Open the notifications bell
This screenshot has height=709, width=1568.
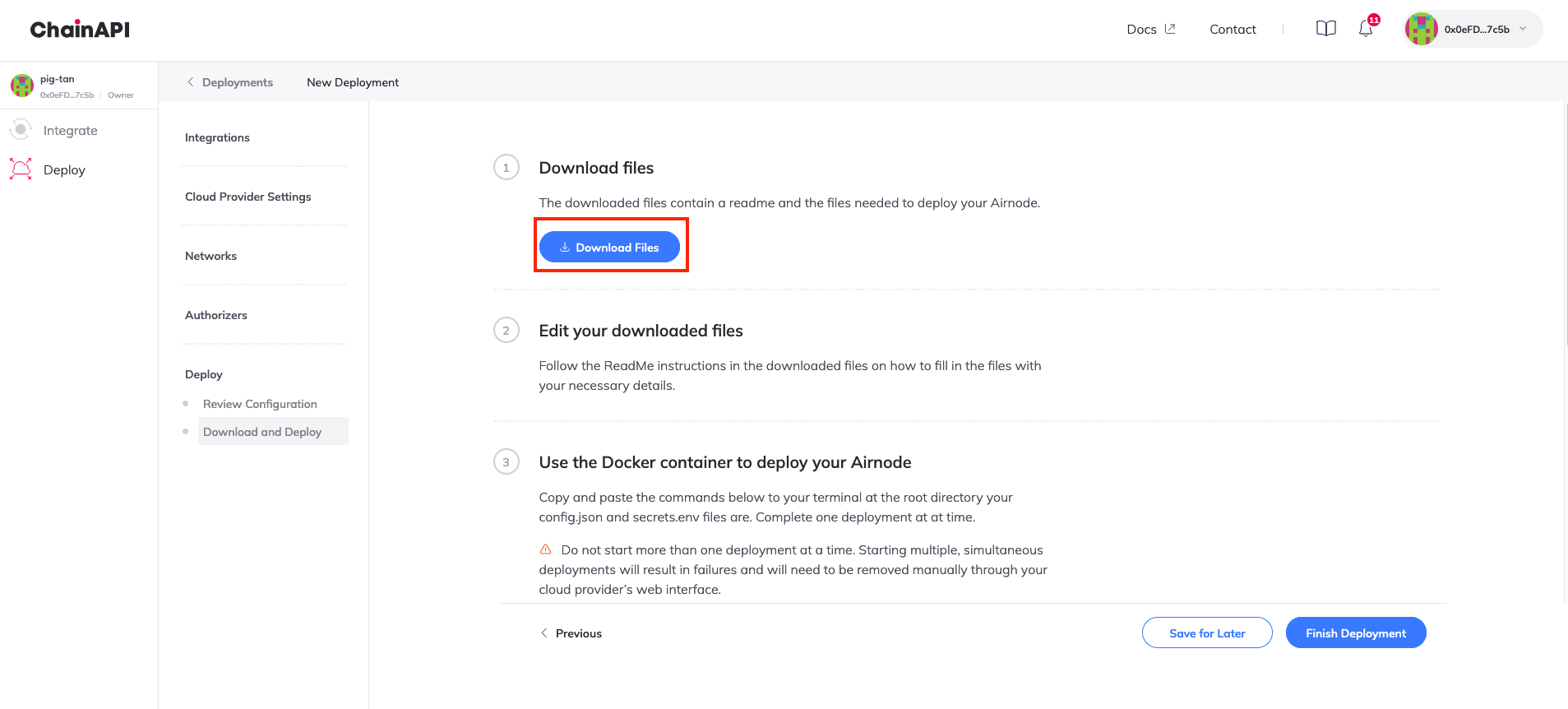point(1365,29)
